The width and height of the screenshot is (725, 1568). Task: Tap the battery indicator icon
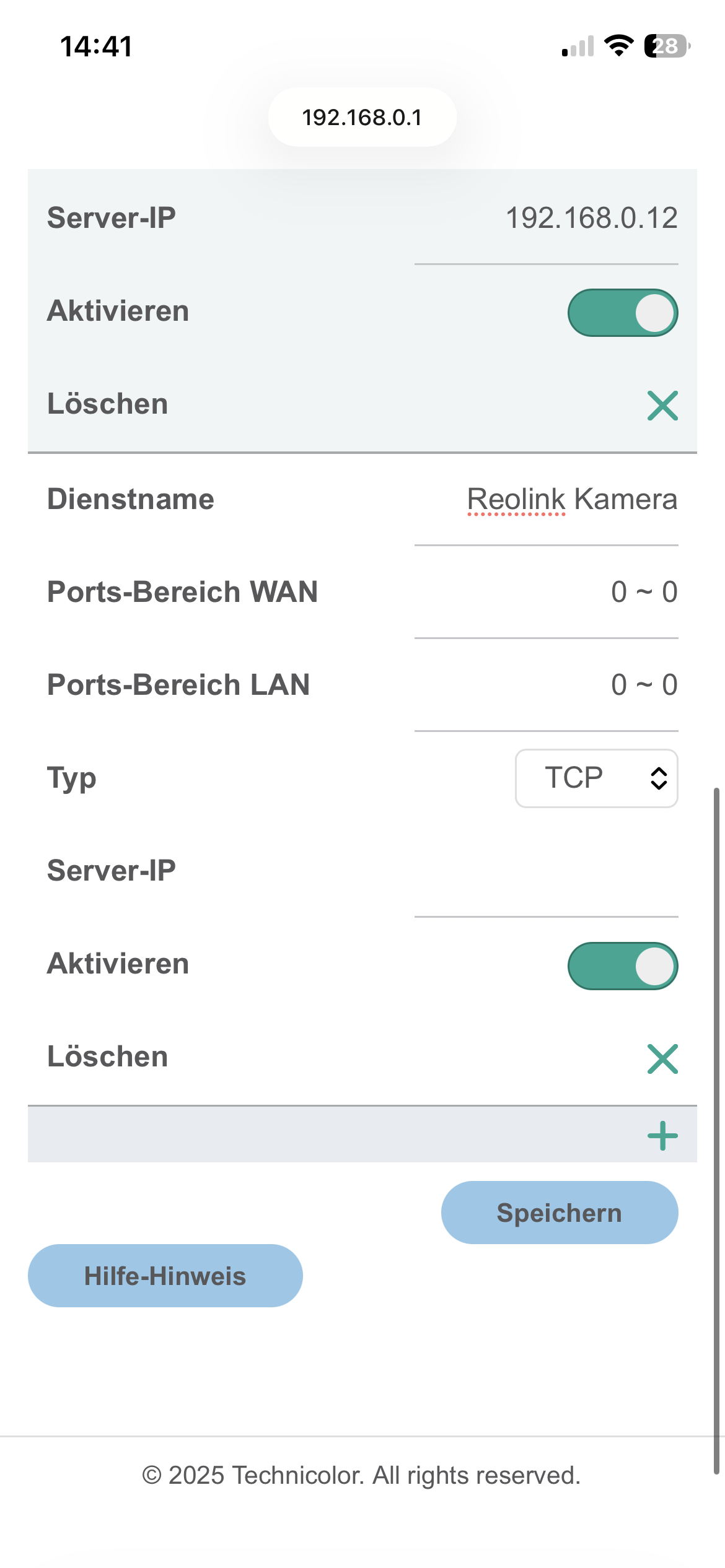pyautogui.click(x=667, y=46)
